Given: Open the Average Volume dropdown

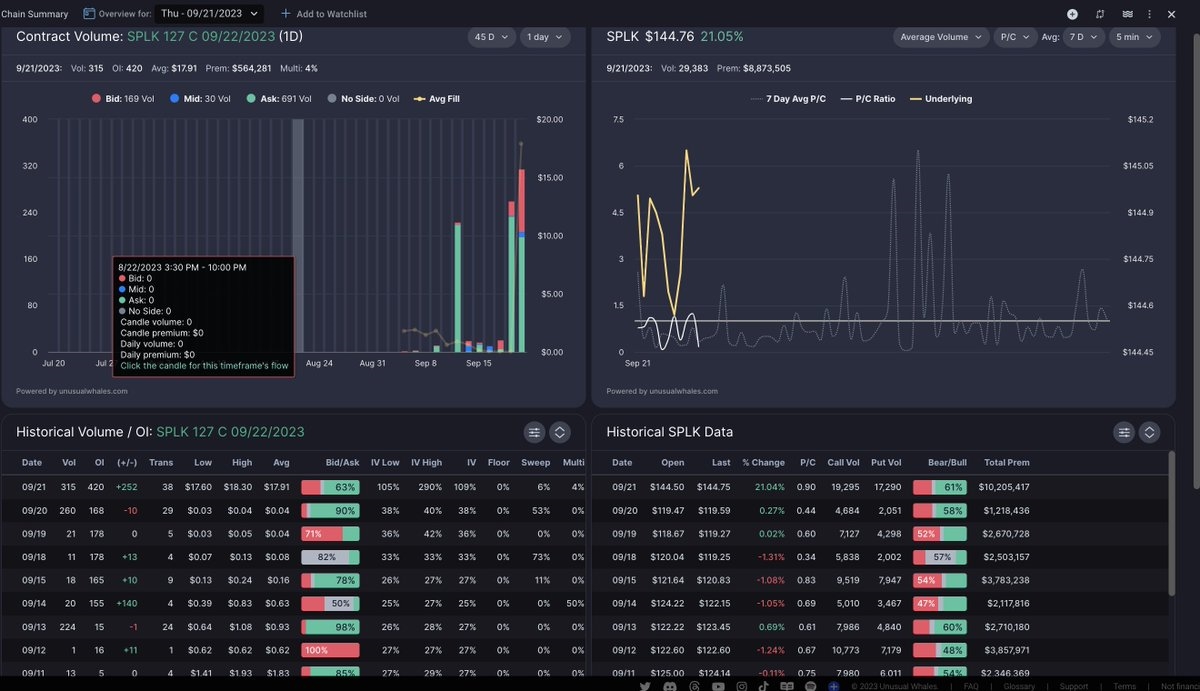Looking at the screenshot, I should [x=939, y=37].
